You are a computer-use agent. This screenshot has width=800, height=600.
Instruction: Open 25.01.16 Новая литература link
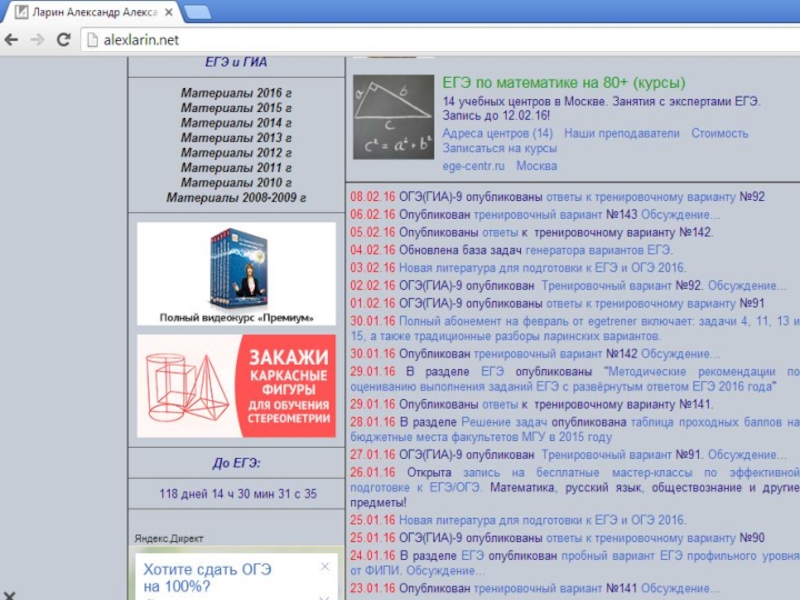[x=542, y=520]
